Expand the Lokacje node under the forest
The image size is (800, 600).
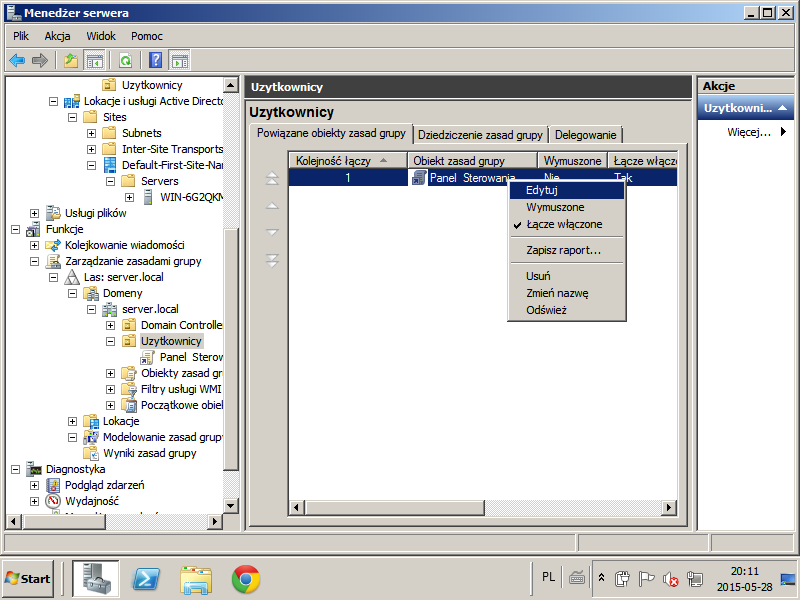click(72, 421)
